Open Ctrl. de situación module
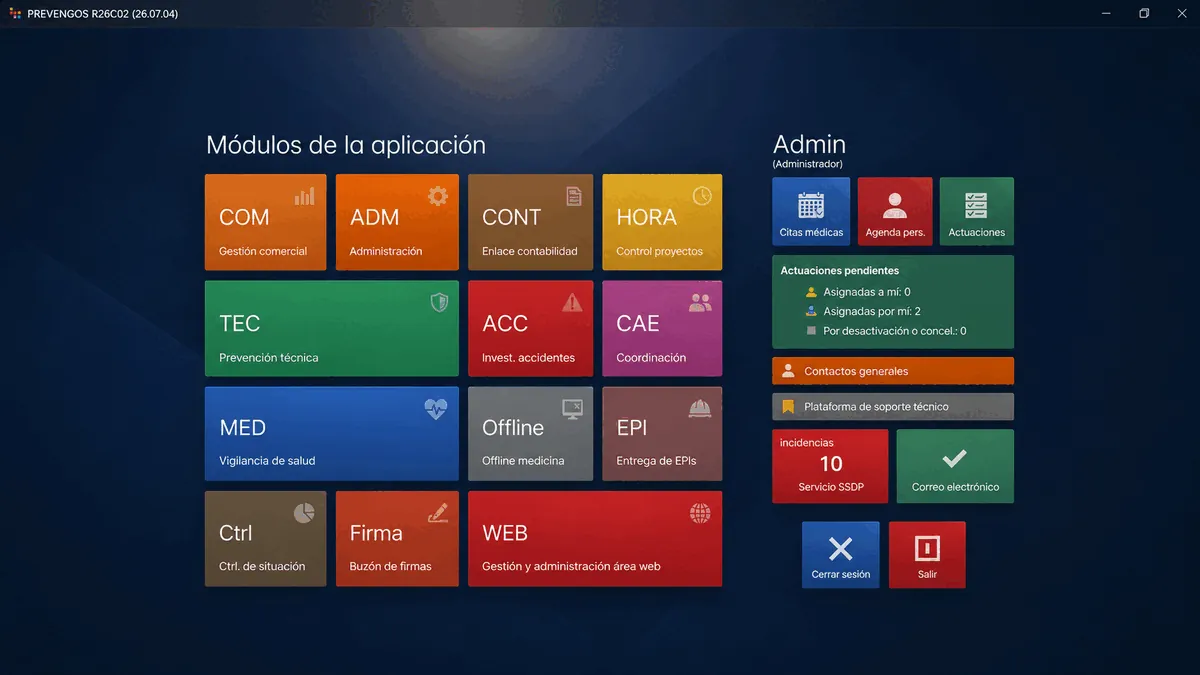Viewport: 1200px width, 675px height. [266, 538]
